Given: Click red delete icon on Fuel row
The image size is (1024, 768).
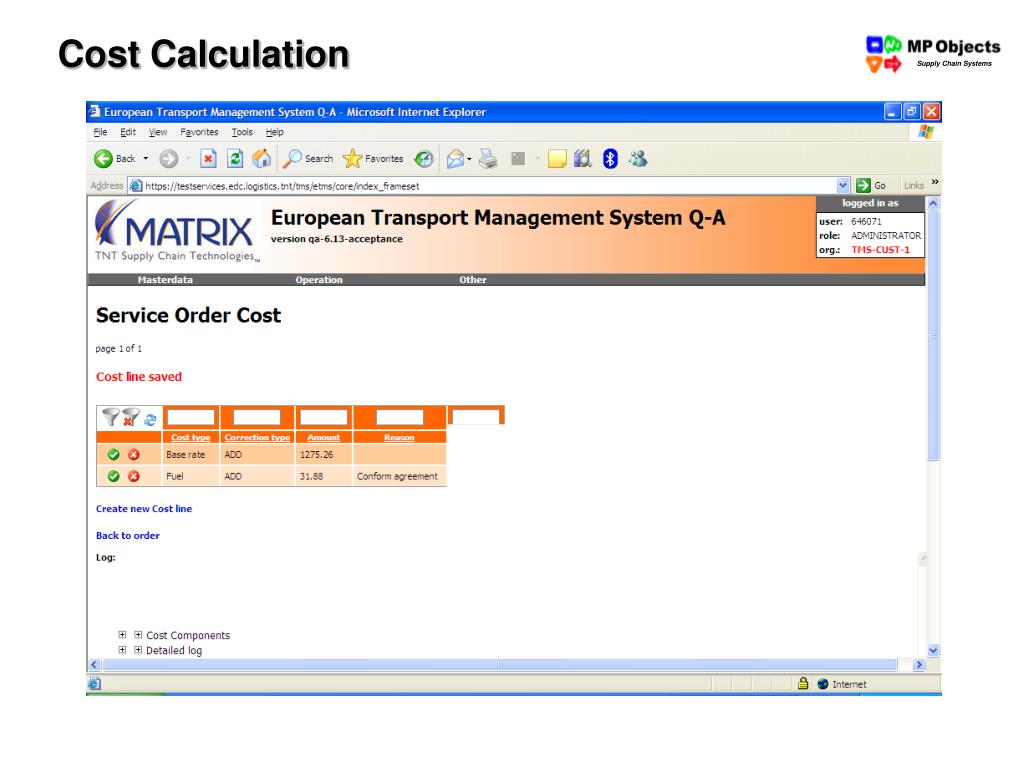Looking at the screenshot, I should (134, 476).
